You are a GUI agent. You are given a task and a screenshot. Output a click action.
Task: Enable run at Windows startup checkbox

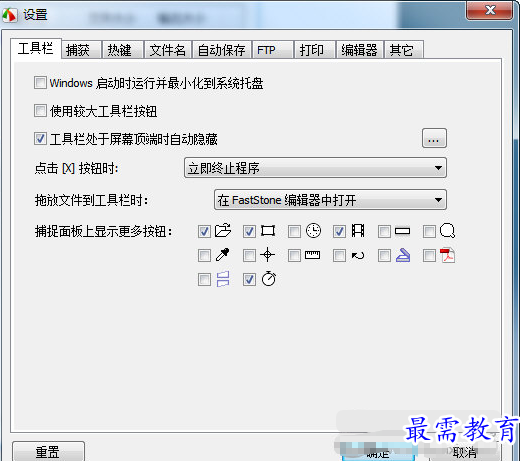point(40,82)
